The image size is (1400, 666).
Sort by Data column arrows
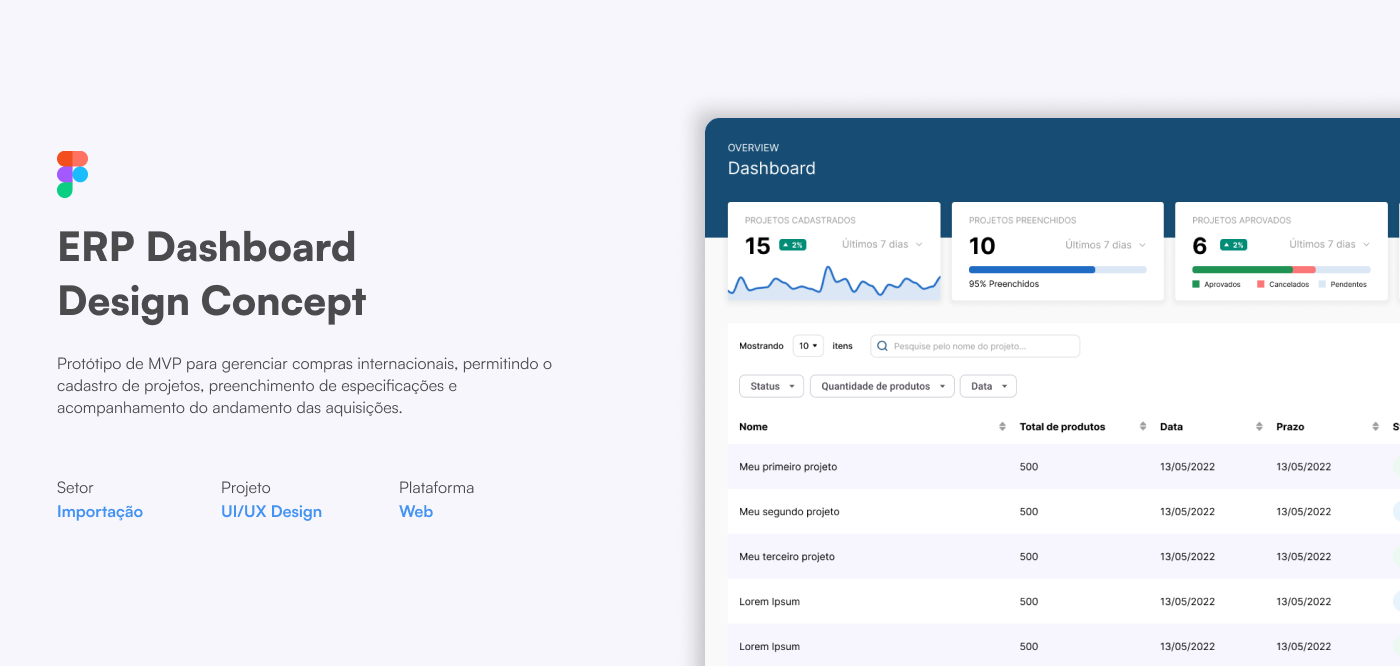[1259, 427]
